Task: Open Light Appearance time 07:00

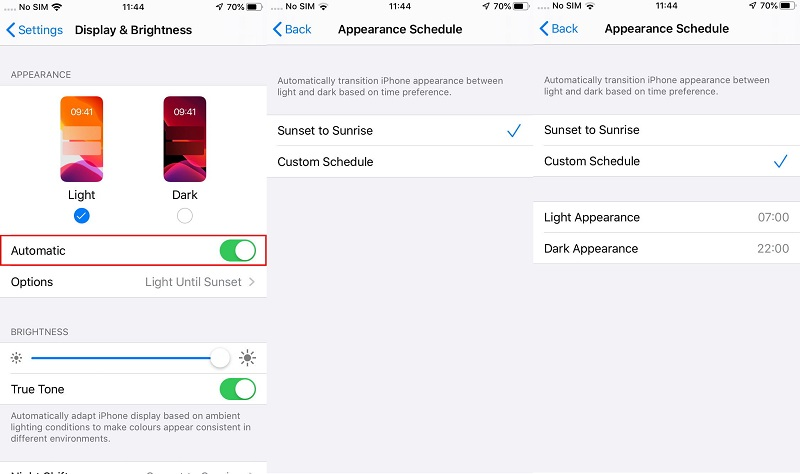Action: [666, 217]
